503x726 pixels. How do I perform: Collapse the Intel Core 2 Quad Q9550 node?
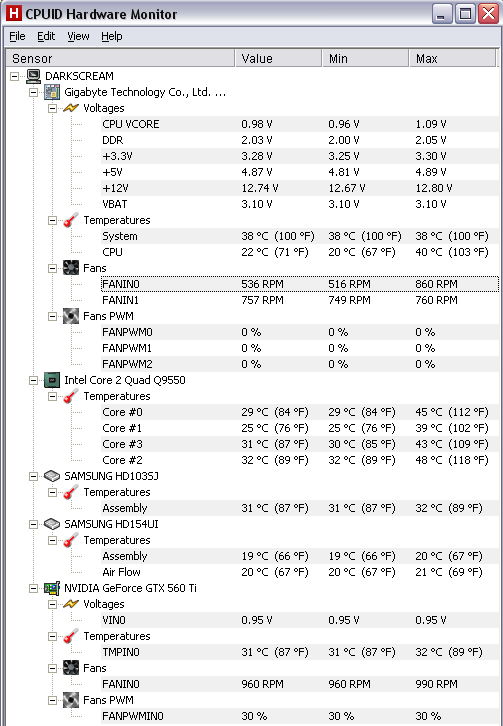[x=33, y=381]
